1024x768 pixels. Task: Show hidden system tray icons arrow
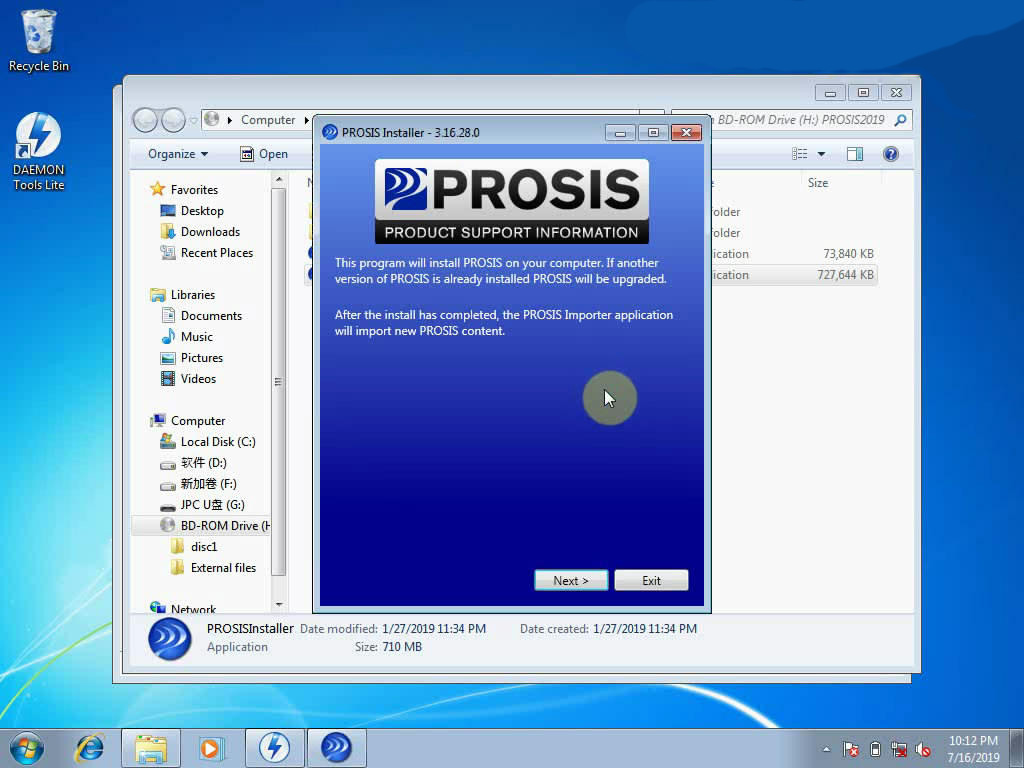tap(826, 749)
